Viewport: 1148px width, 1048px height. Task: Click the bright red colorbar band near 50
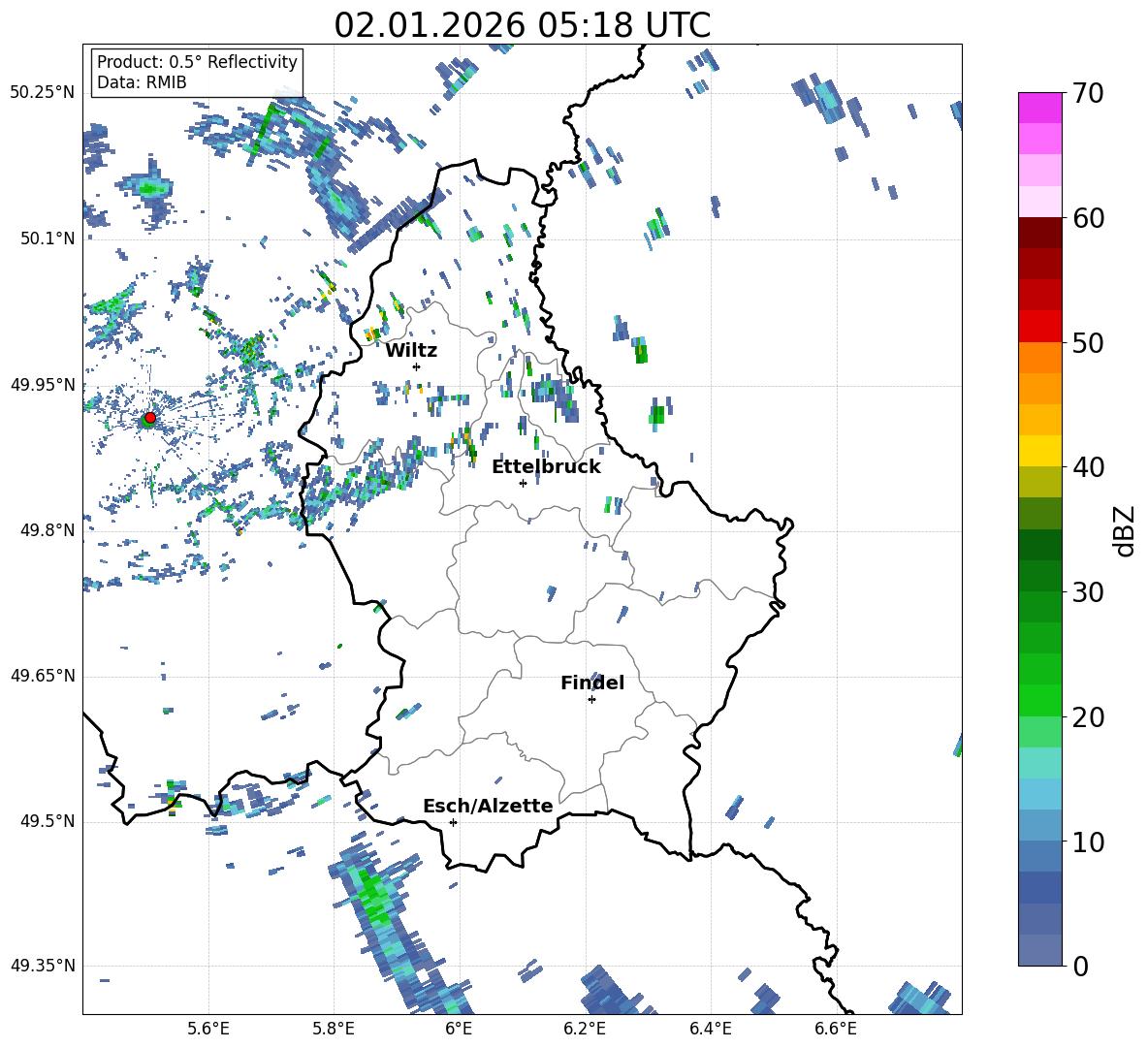[x=1039, y=327]
